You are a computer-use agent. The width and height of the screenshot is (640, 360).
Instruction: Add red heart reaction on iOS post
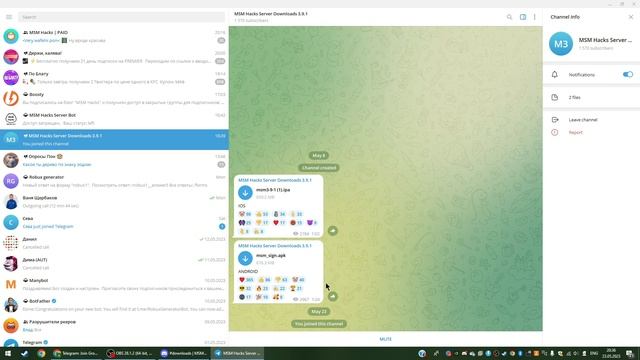point(279,222)
